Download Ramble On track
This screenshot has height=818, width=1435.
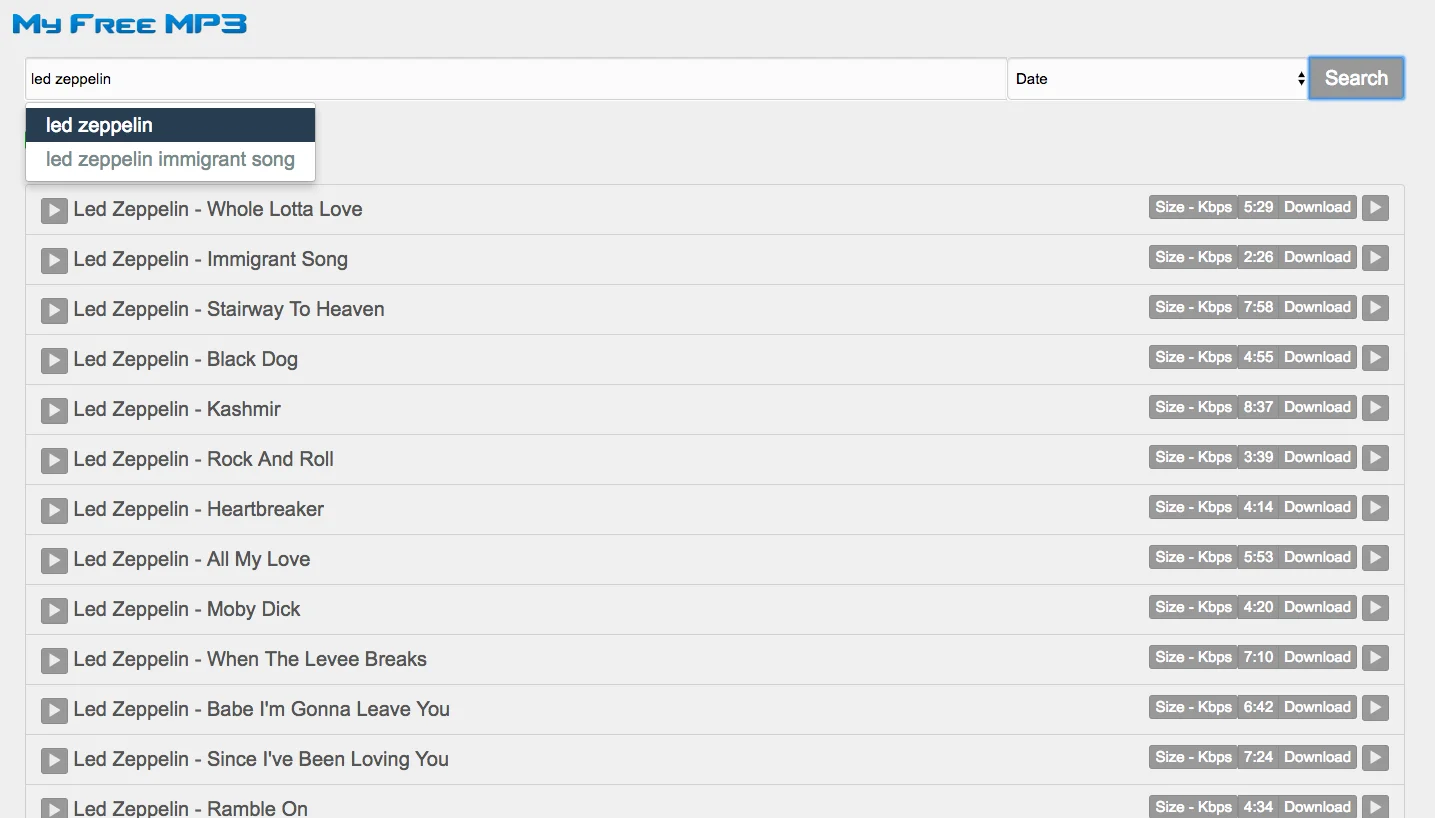click(1317, 807)
